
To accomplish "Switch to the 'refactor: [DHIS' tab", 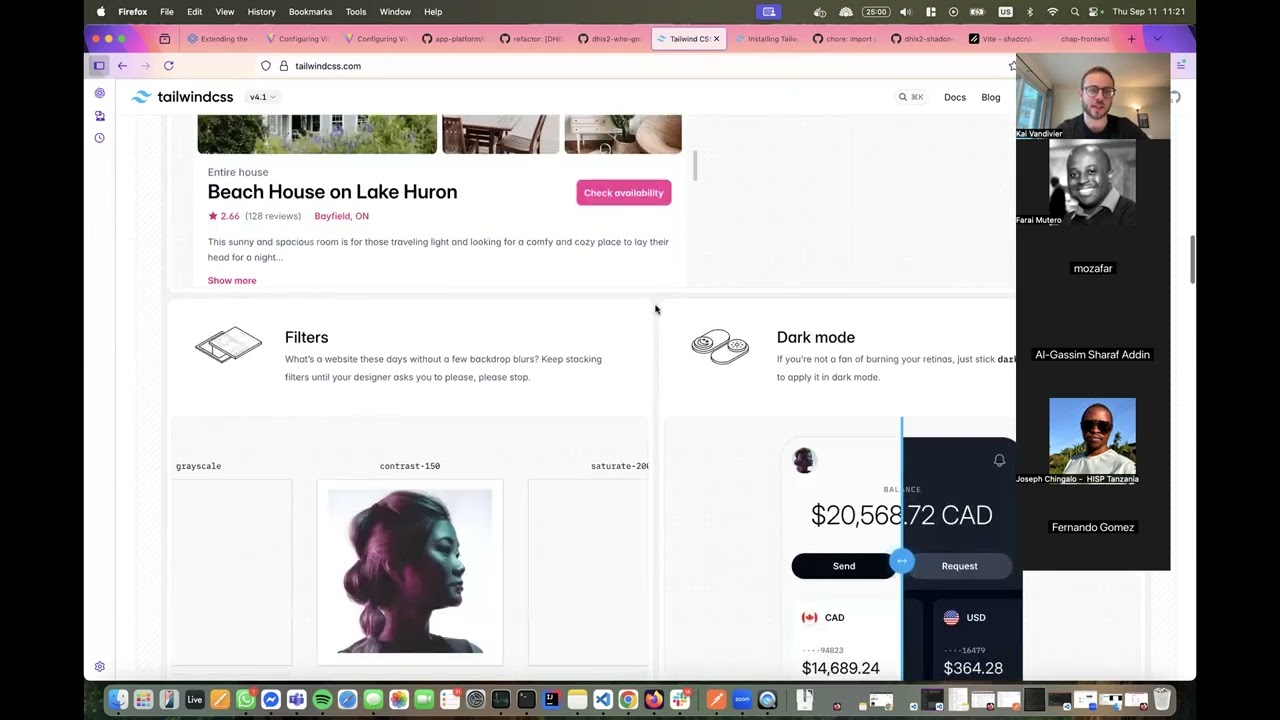I will tap(532, 39).
